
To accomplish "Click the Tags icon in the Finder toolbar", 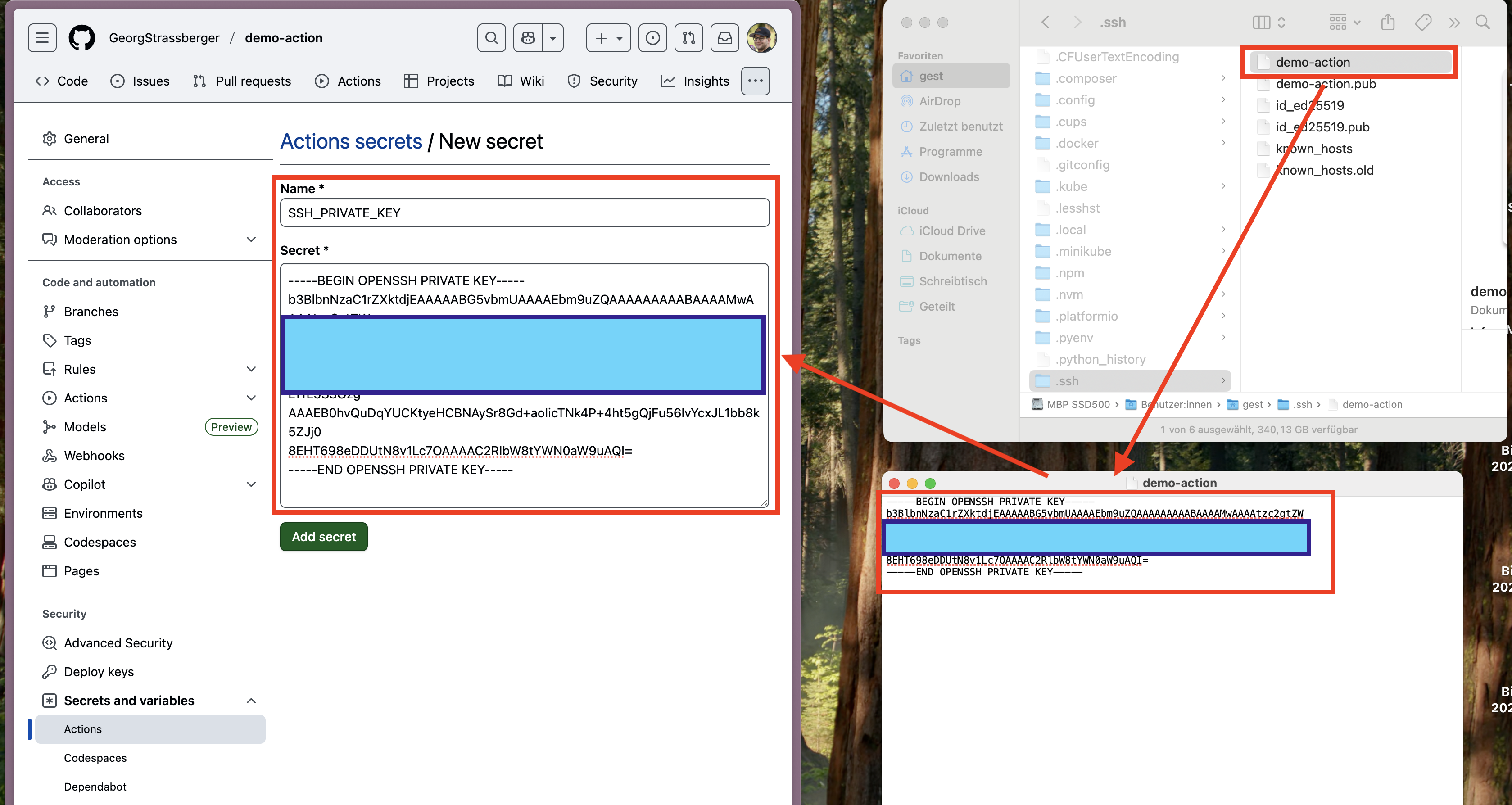I will (x=1423, y=23).
